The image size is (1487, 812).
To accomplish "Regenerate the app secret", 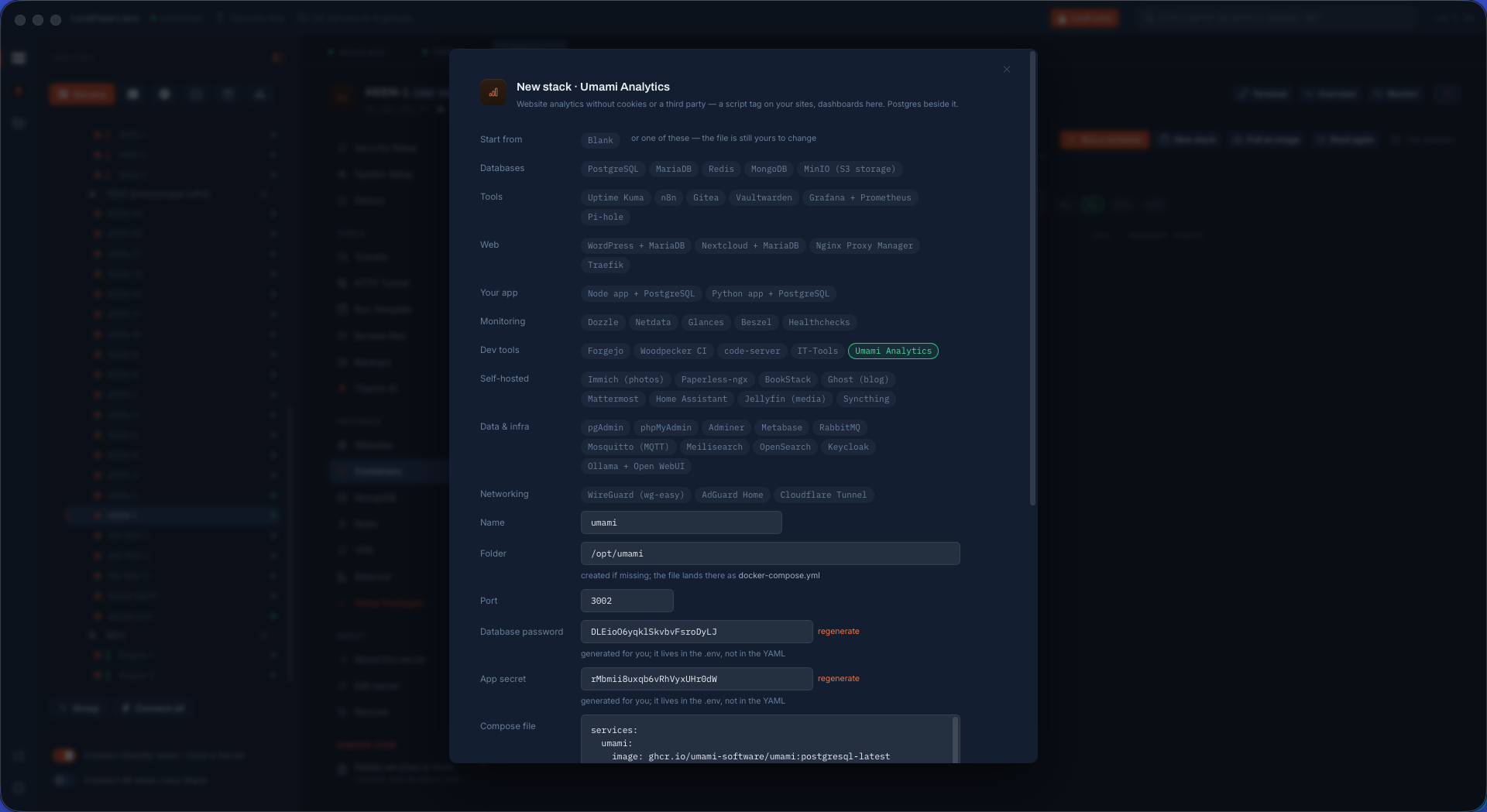I will coord(839,679).
